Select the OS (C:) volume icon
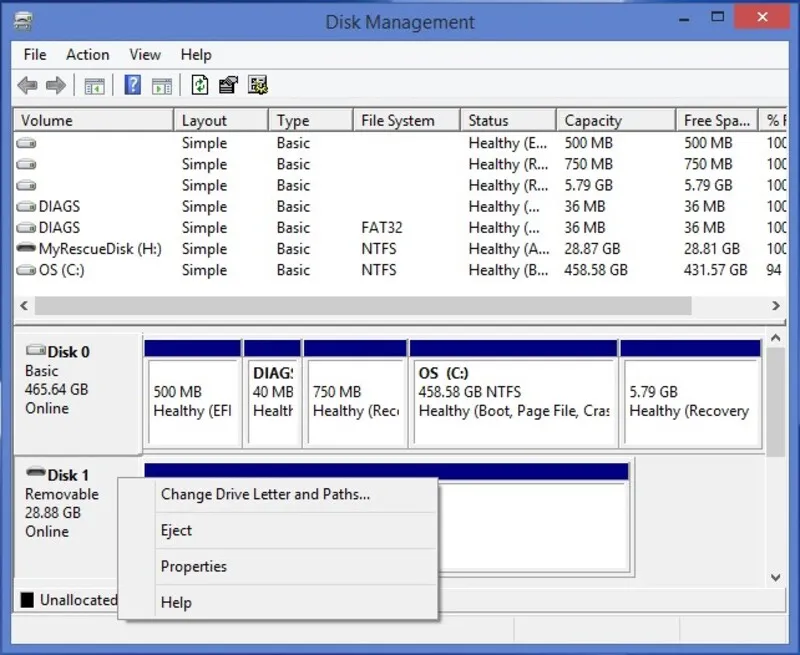The height and width of the screenshot is (655, 800). 24,270
